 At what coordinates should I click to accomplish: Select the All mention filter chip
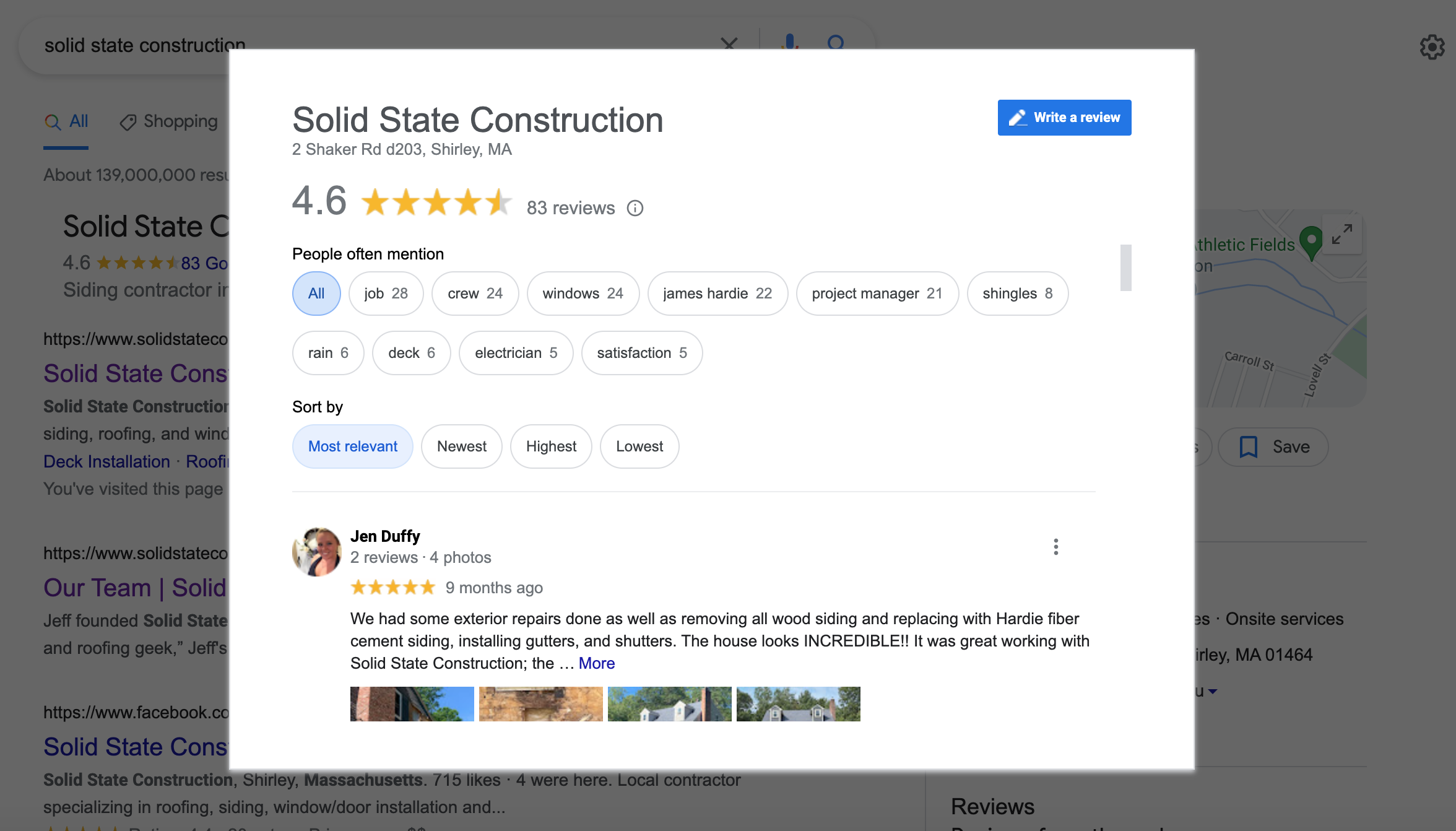(x=316, y=294)
